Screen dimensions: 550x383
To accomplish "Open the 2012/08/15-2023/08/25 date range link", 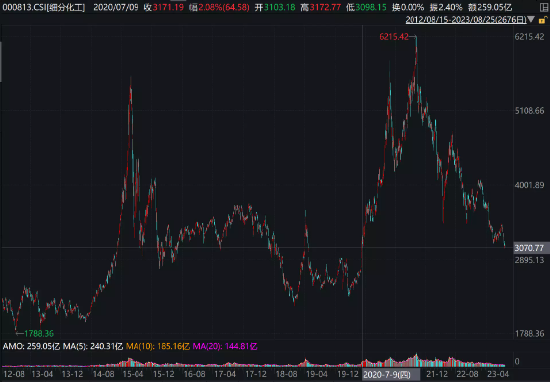I will coord(466,20).
